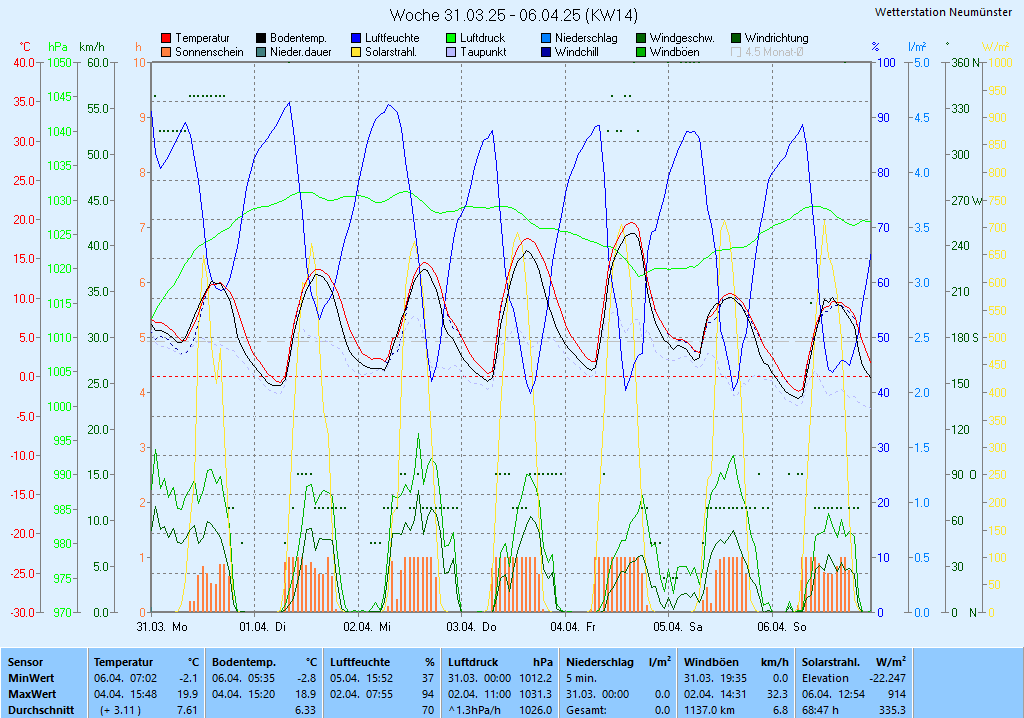The width and height of the screenshot is (1024, 718).
Task: Enable the 4.5 Monat-Ø checkbox
Action: tap(736, 52)
